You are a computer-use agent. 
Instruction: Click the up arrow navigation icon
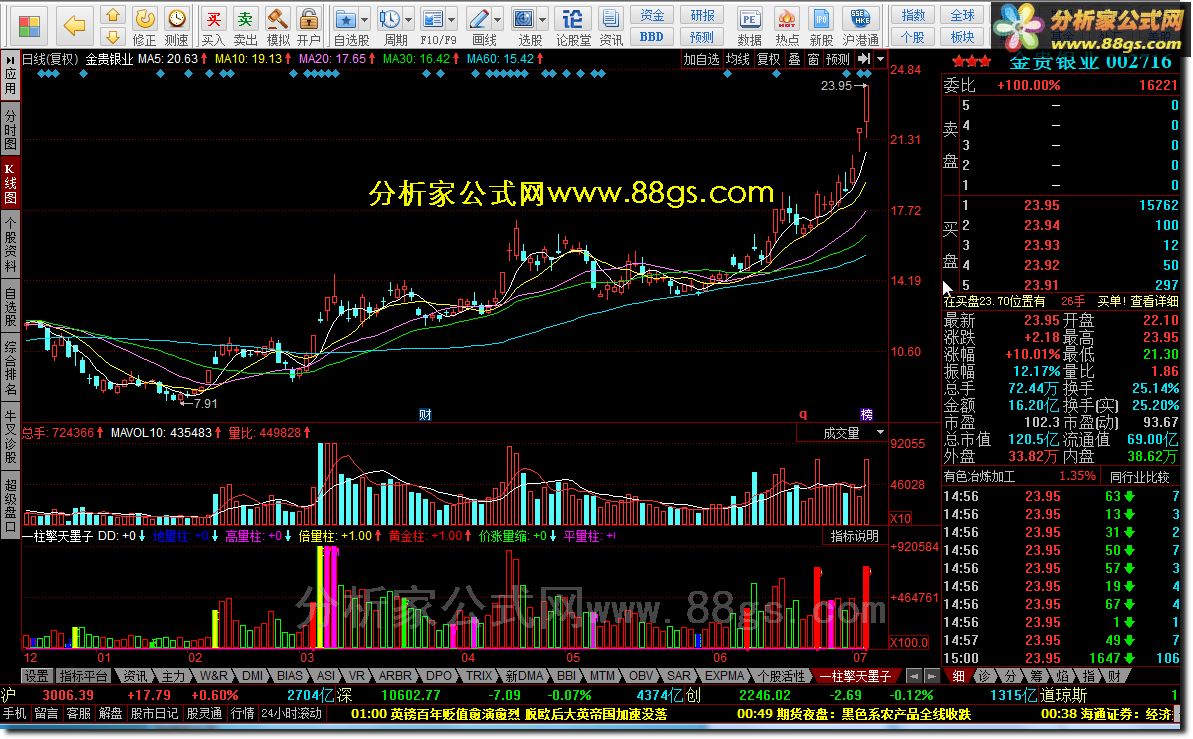113,15
